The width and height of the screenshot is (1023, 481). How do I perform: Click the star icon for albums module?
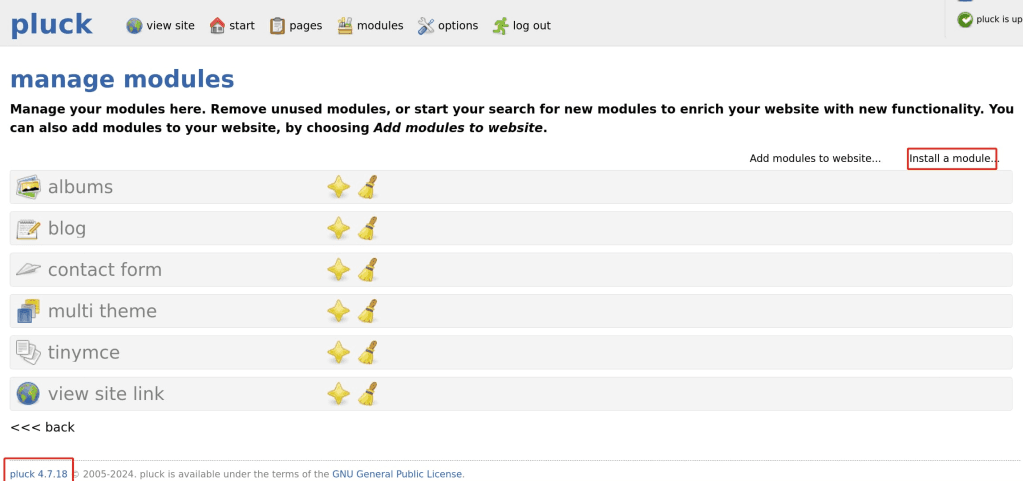click(339, 187)
